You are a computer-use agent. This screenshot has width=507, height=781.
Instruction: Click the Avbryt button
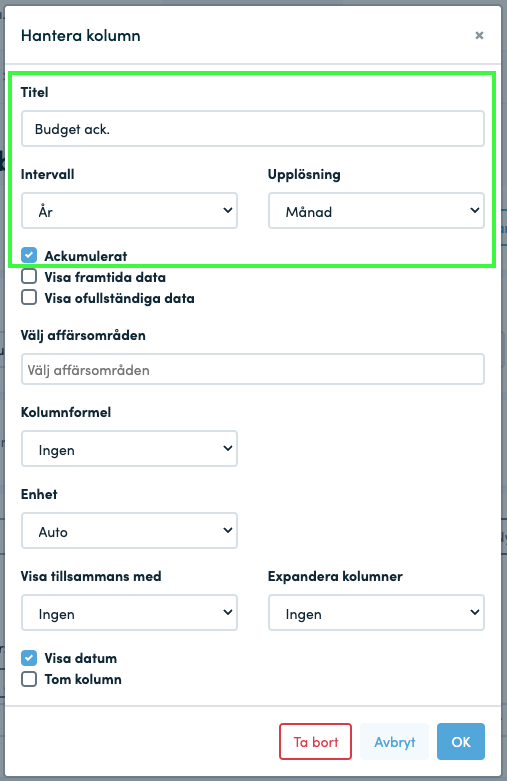pyautogui.click(x=394, y=742)
